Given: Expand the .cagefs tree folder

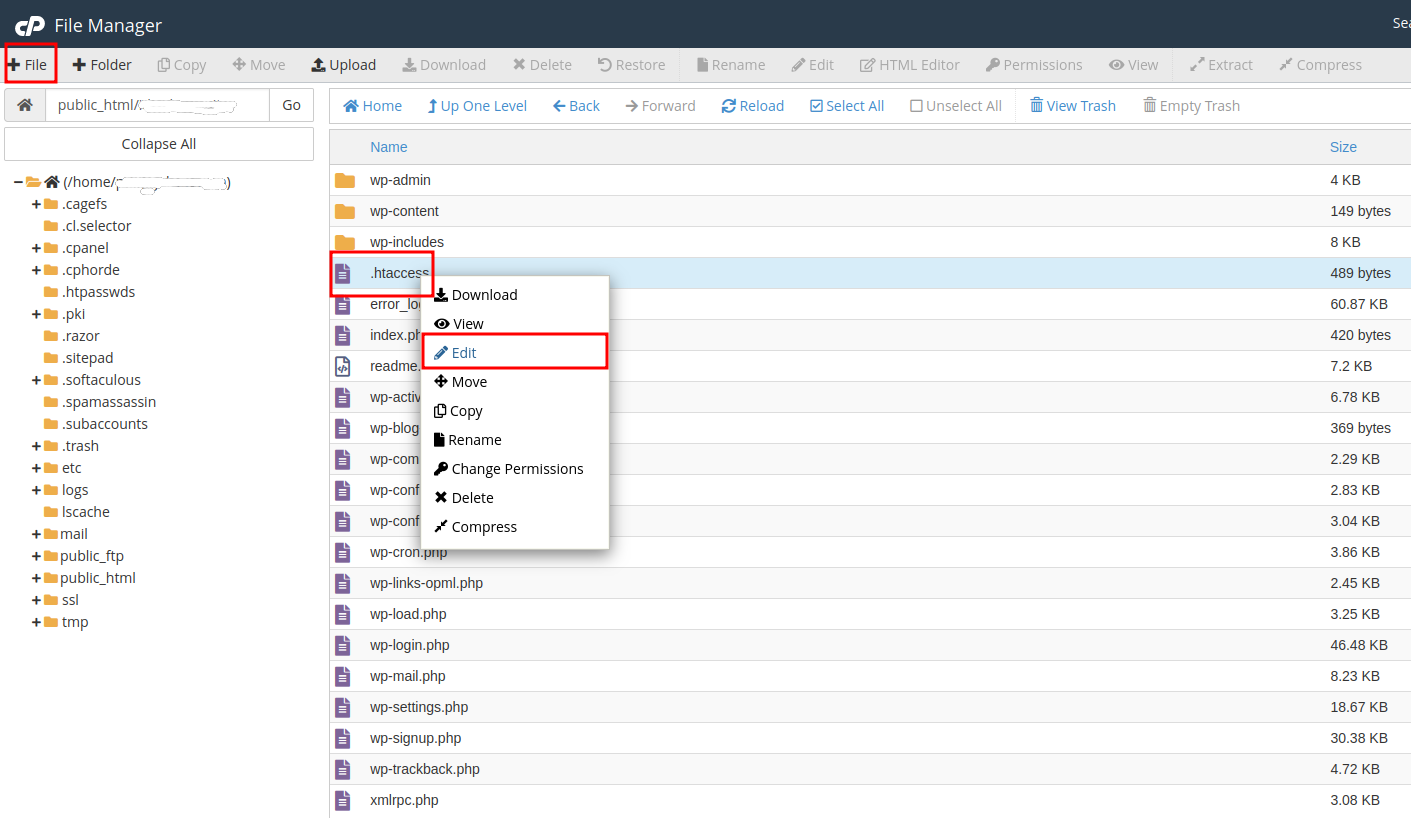Looking at the screenshot, I should point(36,204).
